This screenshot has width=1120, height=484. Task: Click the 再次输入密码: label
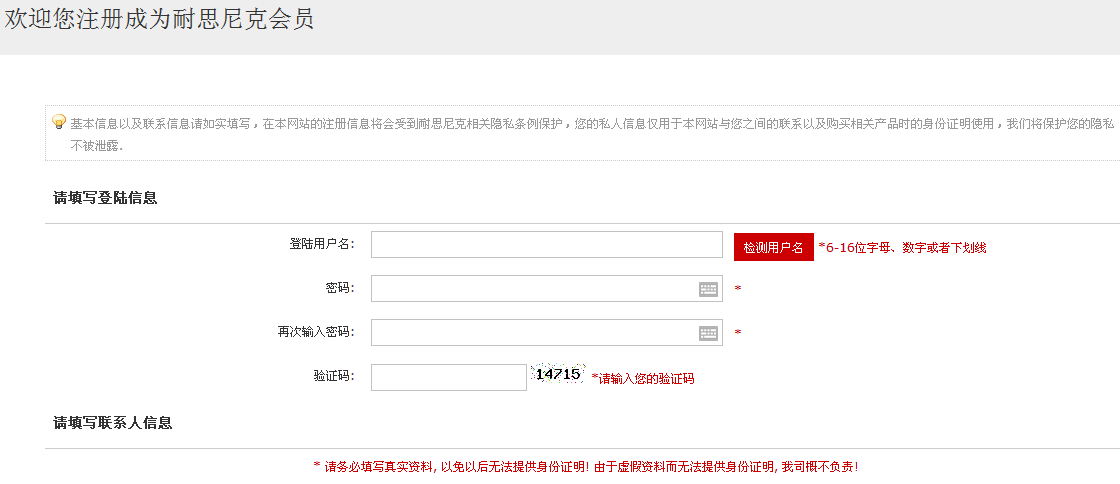(316, 332)
